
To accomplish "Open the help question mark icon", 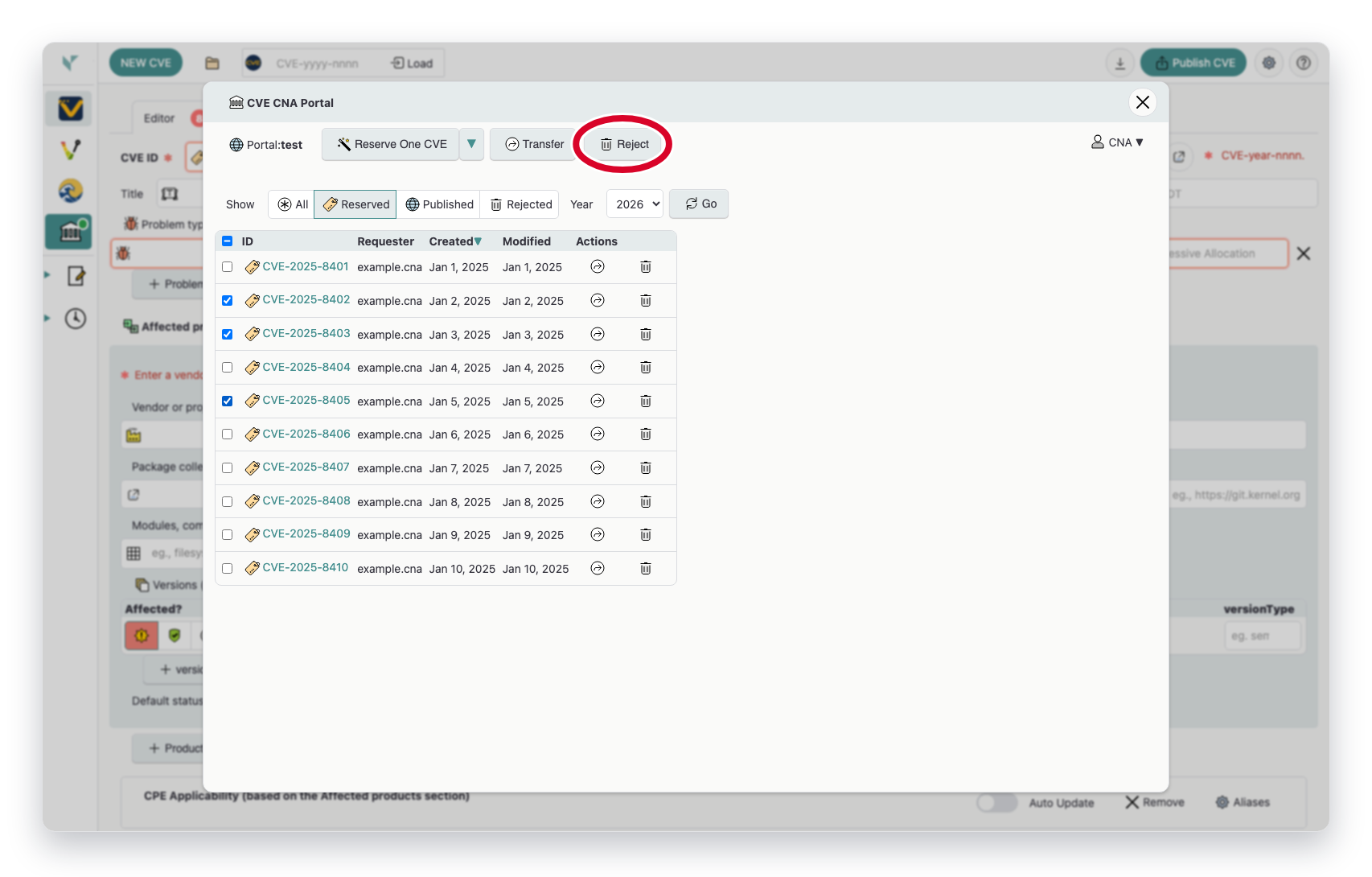I will [1304, 63].
